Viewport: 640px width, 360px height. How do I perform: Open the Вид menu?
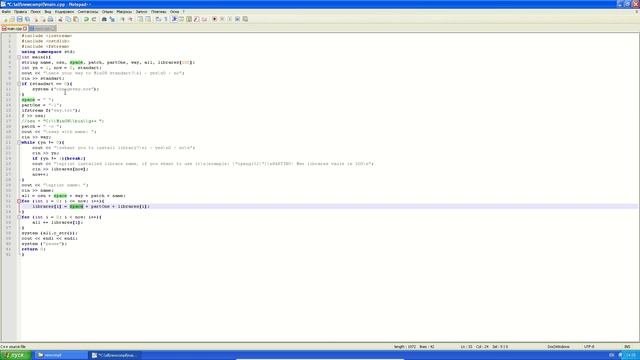pos(48,12)
